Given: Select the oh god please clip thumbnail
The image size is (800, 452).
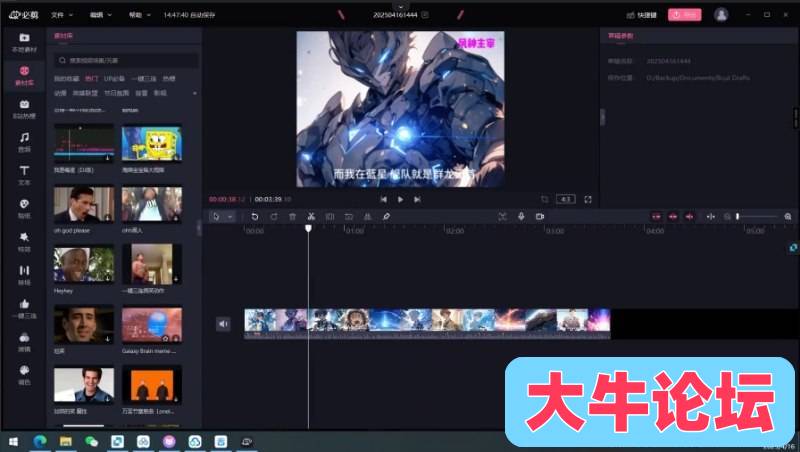Looking at the screenshot, I should [84, 204].
